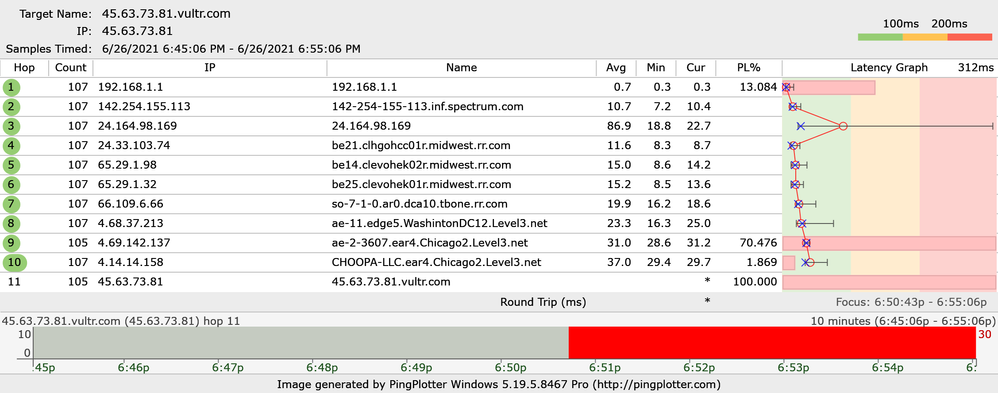Select name so-7-1-0.ar0.dca10.tbone.rr.com
The height and width of the screenshot is (393, 998).
[x=419, y=204]
